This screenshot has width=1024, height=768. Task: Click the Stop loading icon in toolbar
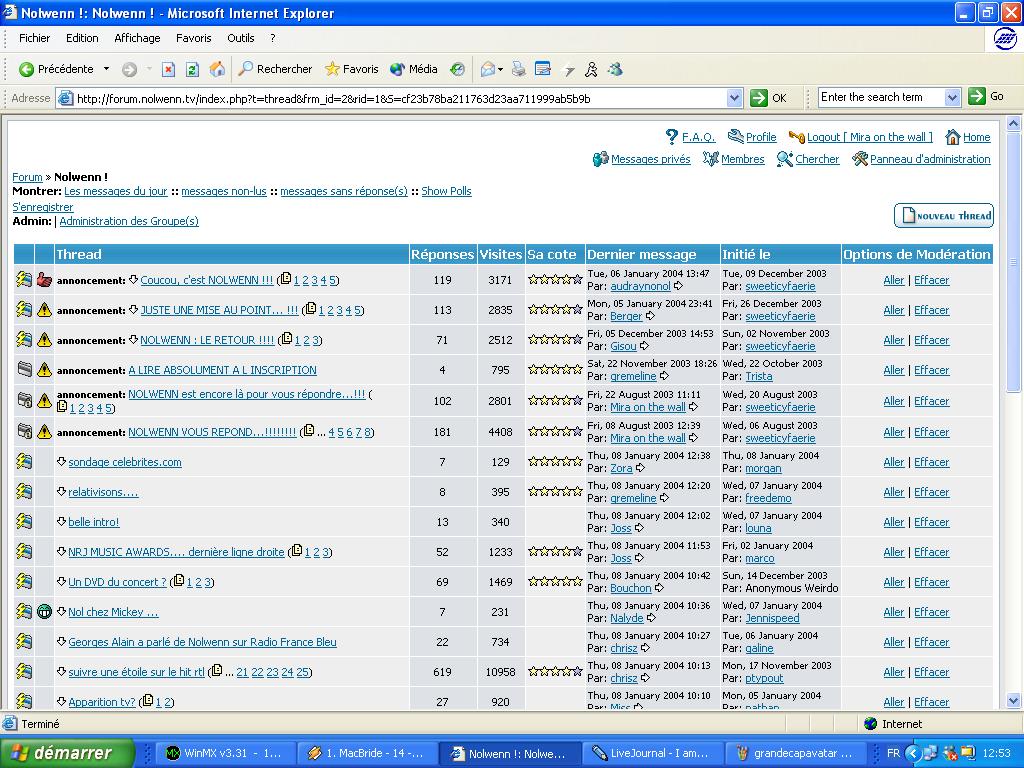click(x=168, y=69)
